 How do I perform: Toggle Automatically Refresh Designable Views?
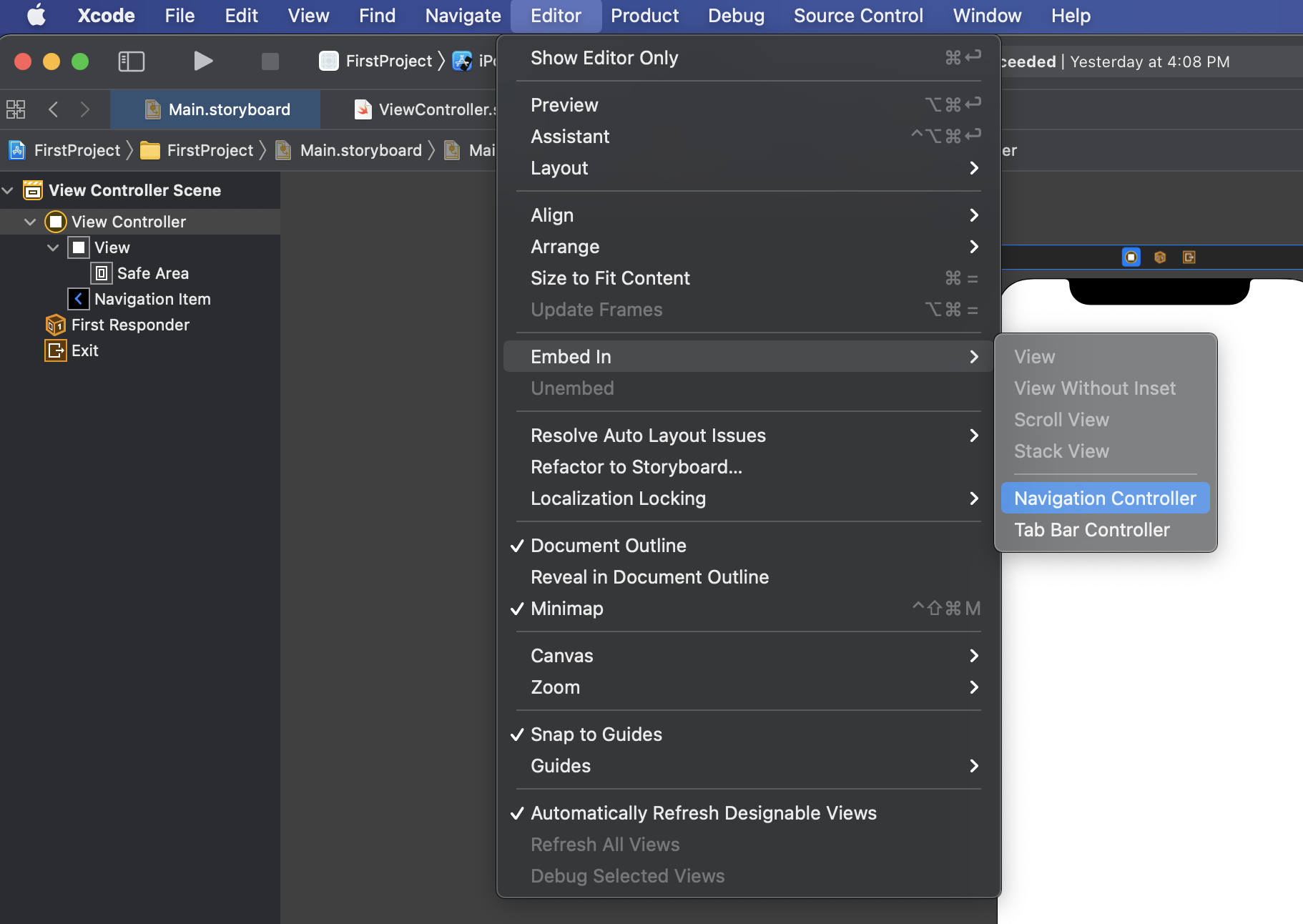coord(748,813)
